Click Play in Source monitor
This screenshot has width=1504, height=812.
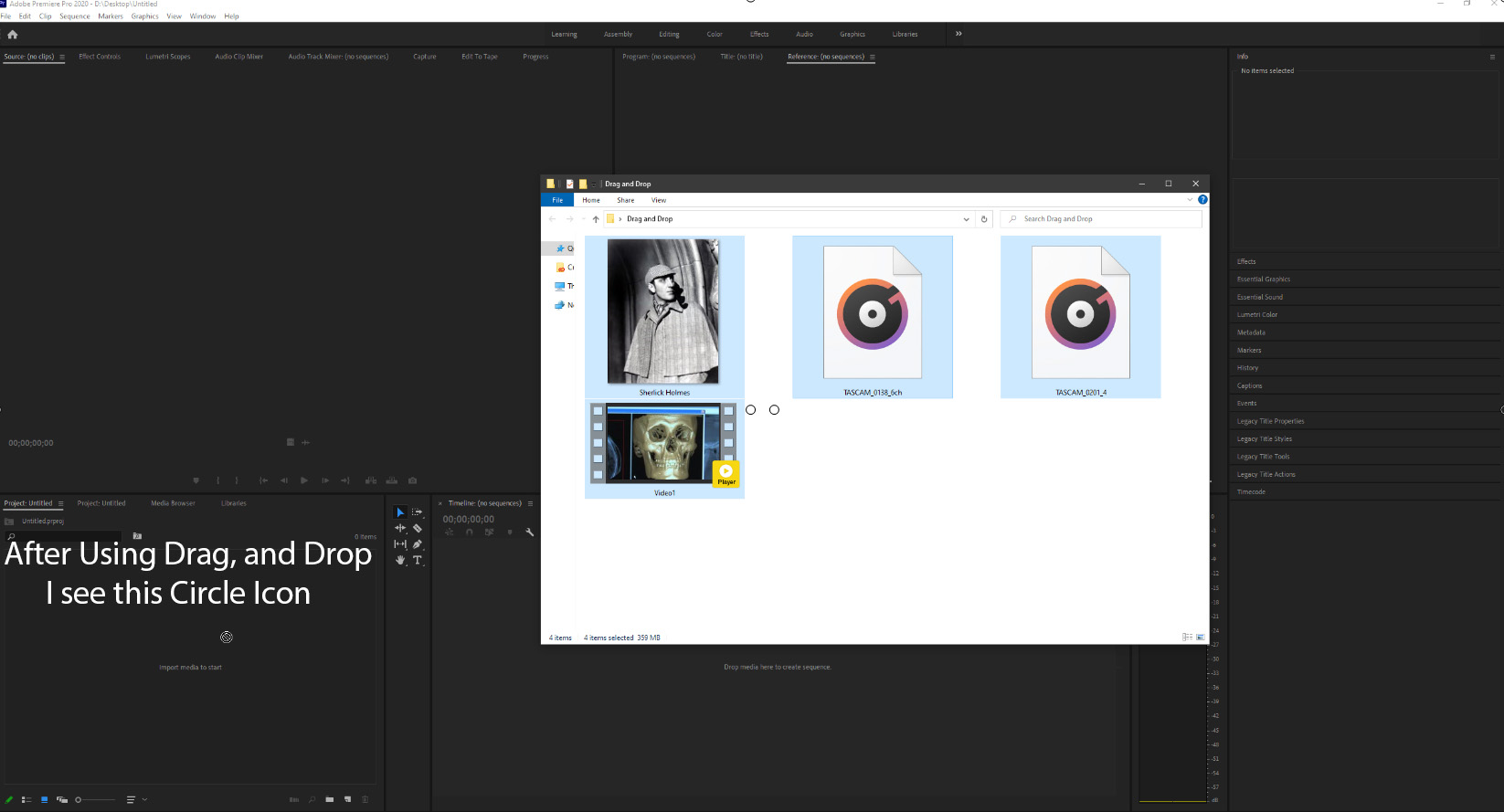[x=304, y=480]
